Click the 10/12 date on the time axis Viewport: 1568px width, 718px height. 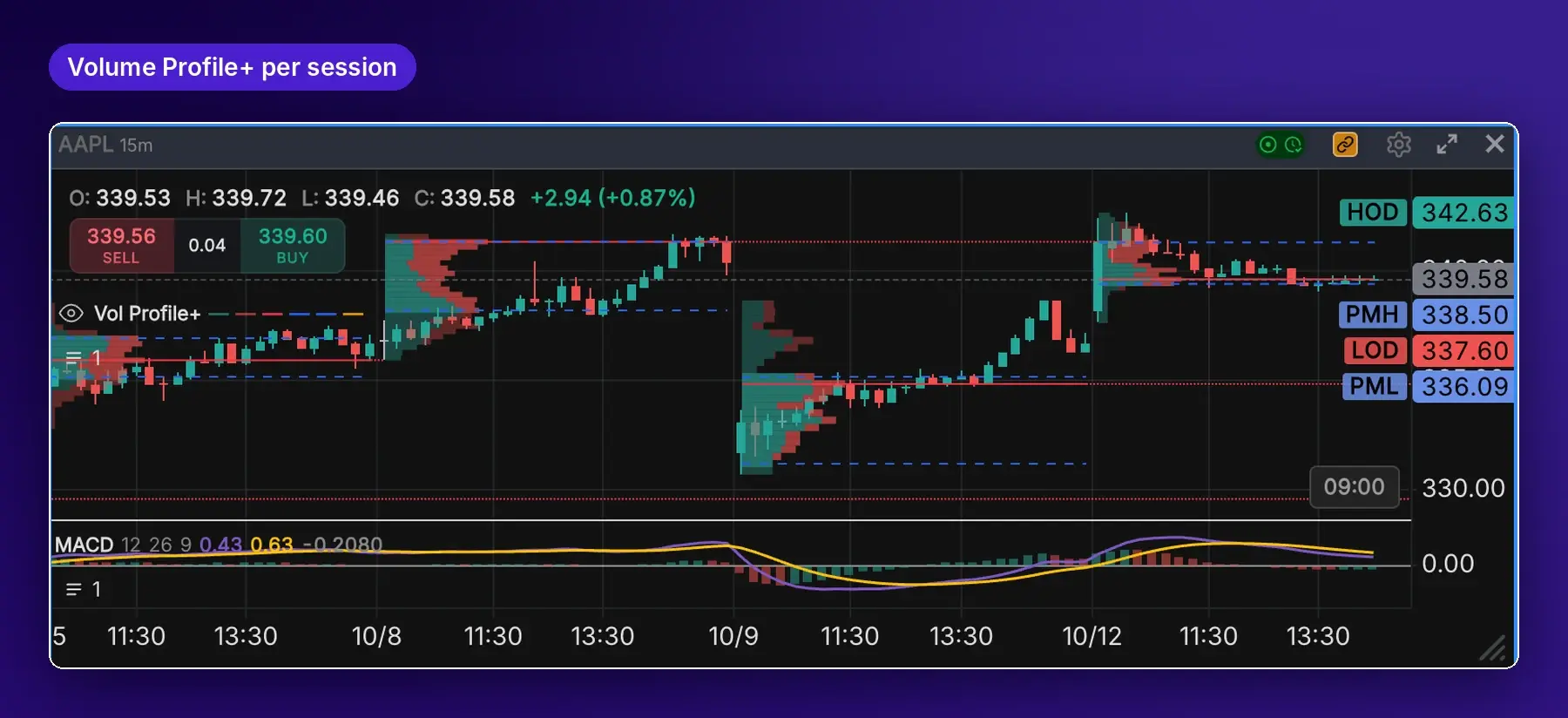1092,636
